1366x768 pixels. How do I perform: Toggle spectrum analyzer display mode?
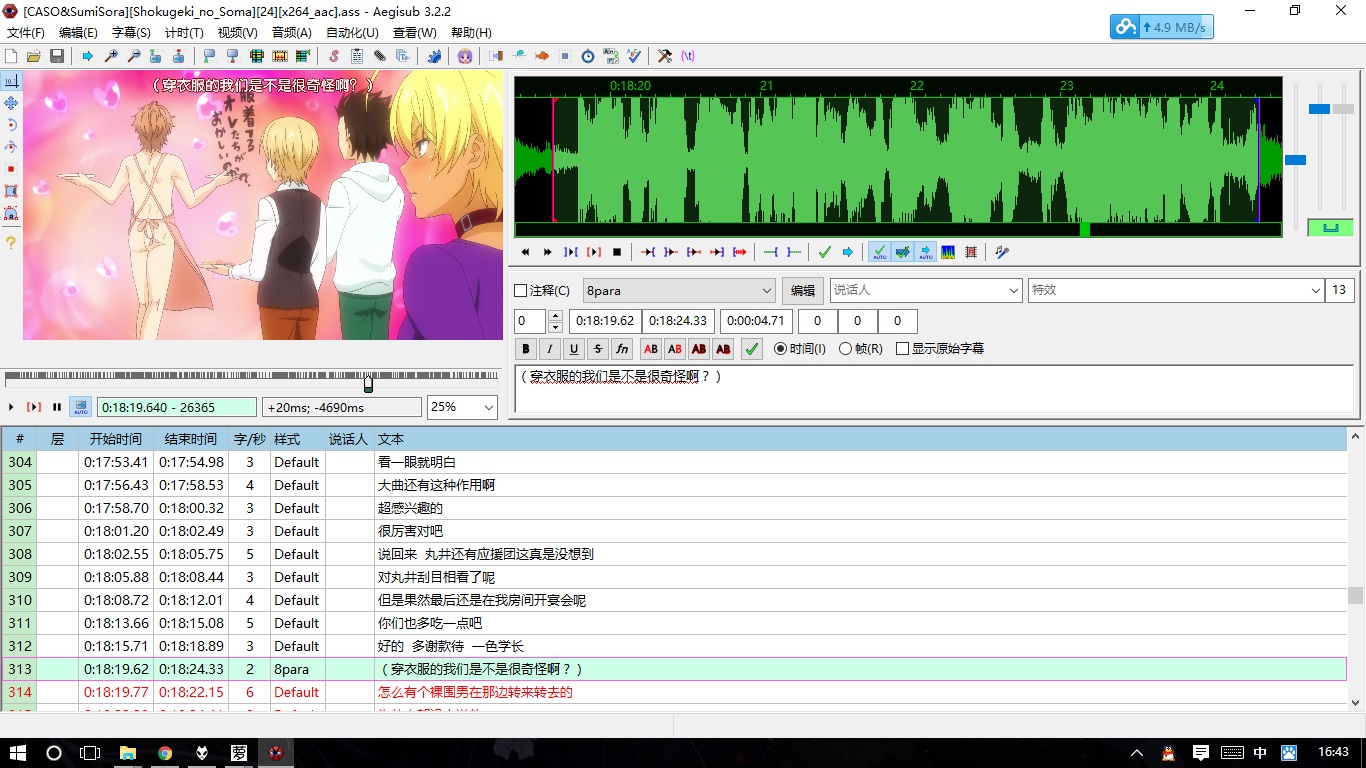[x=948, y=252]
